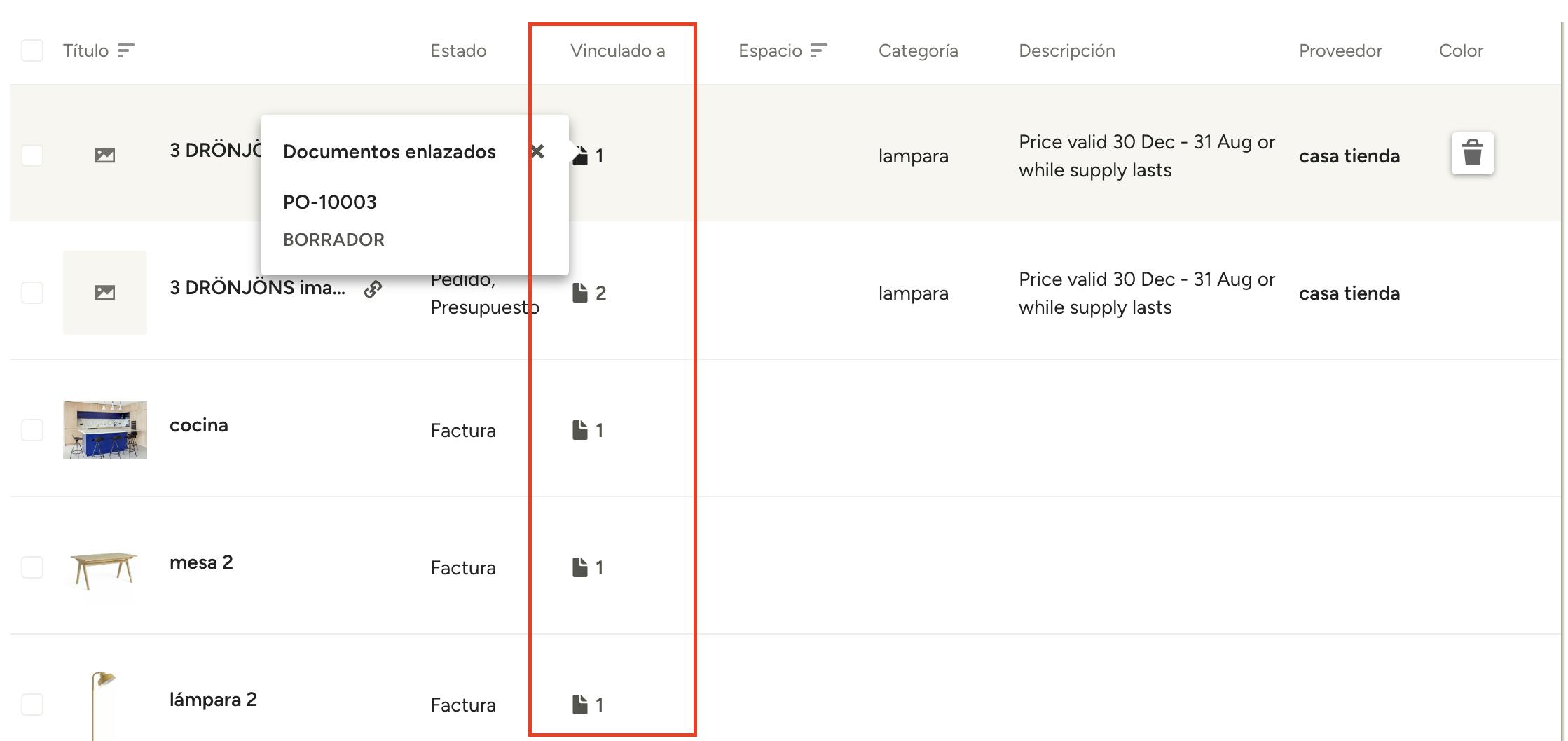
Task: Open linked documents icon for cocina row
Action: click(x=580, y=430)
